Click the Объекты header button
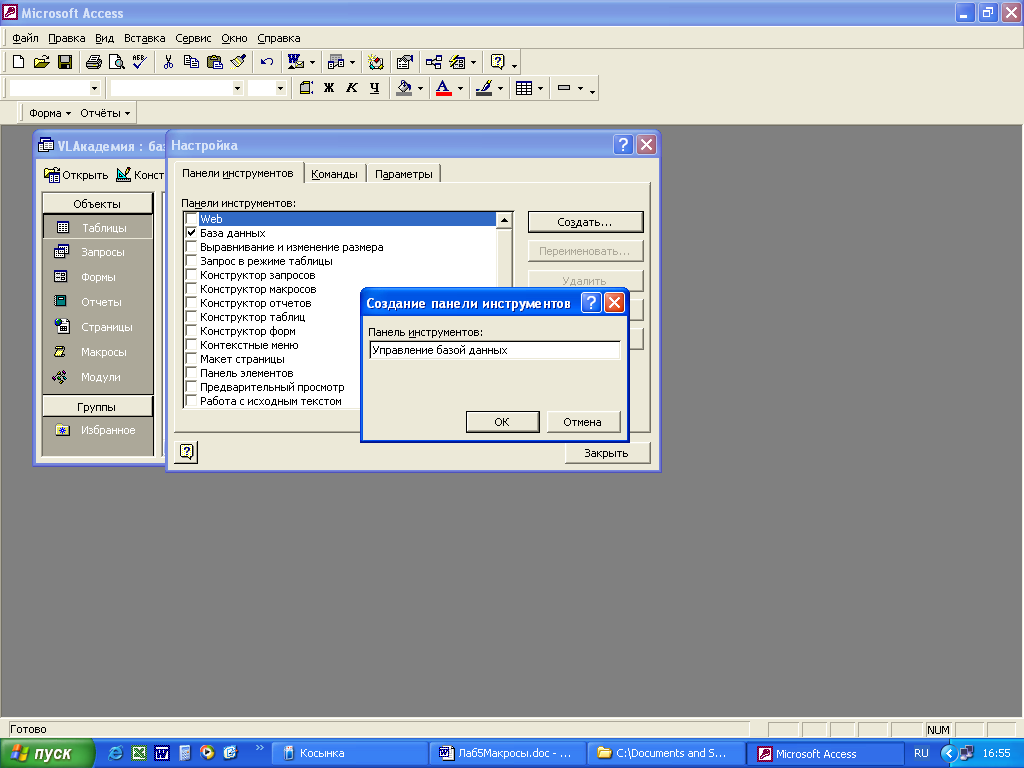Screen dimensions: 1024x768 97,204
